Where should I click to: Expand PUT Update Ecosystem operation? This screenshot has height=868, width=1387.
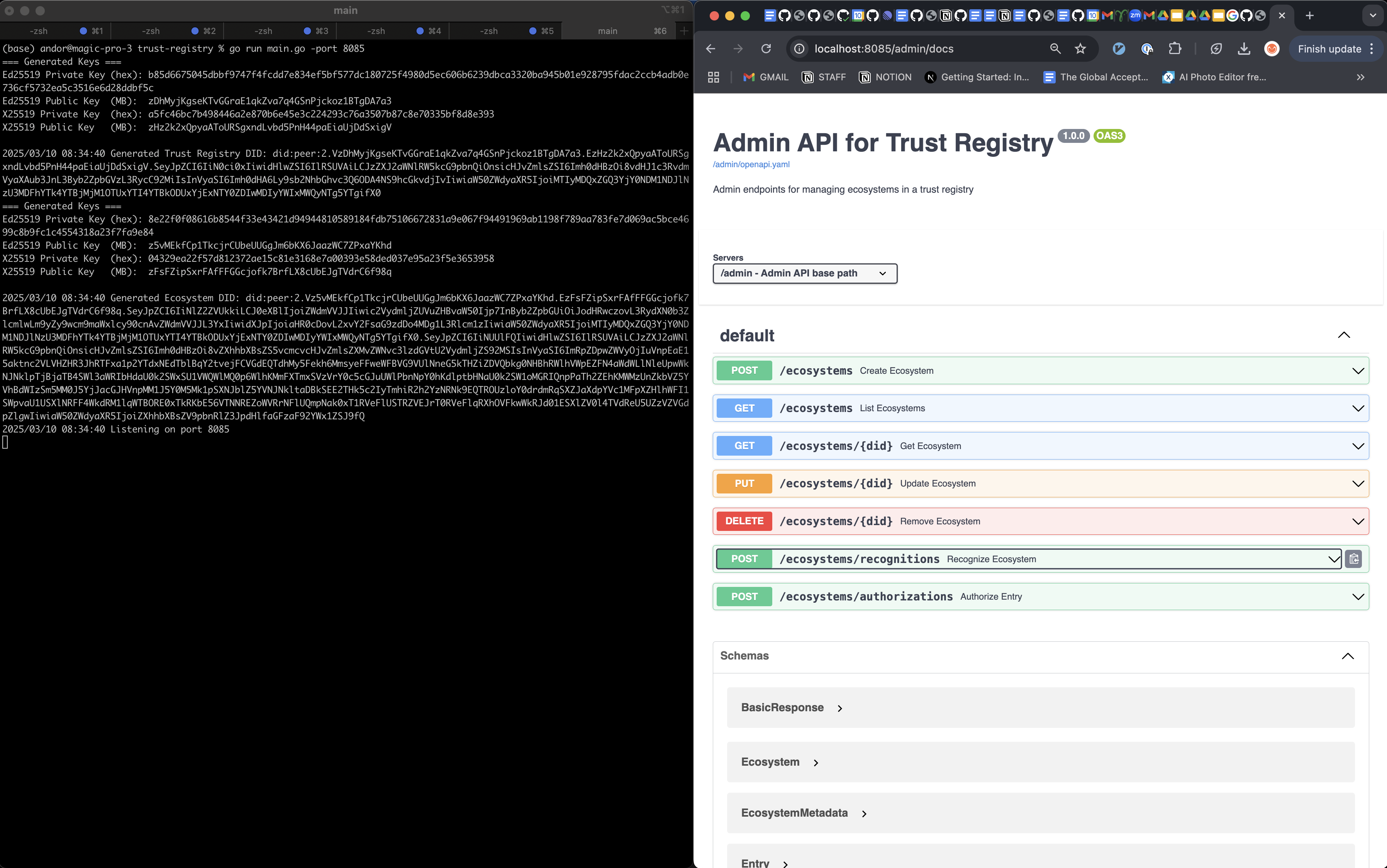pyautogui.click(x=1040, y=483)
